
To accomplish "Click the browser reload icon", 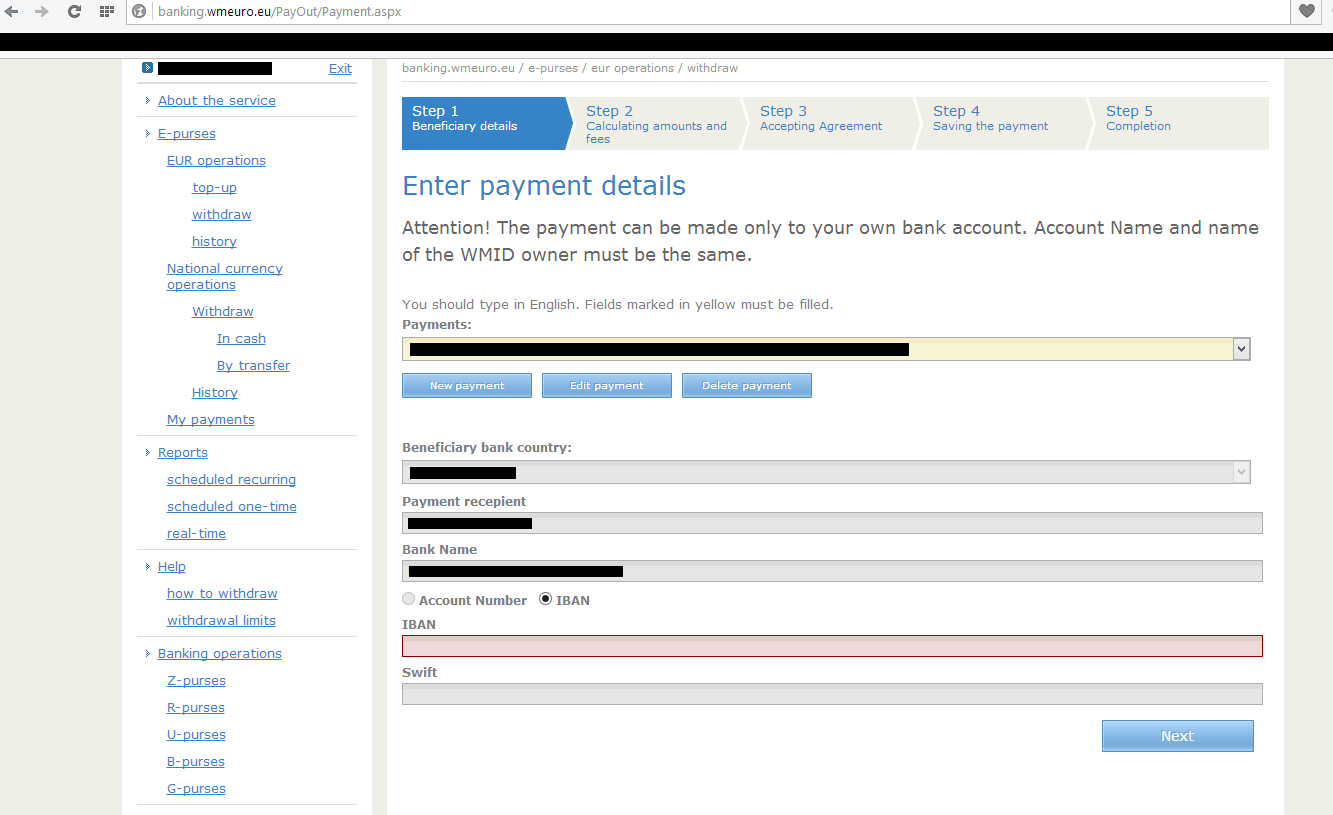I will click(x=73, y=12).
